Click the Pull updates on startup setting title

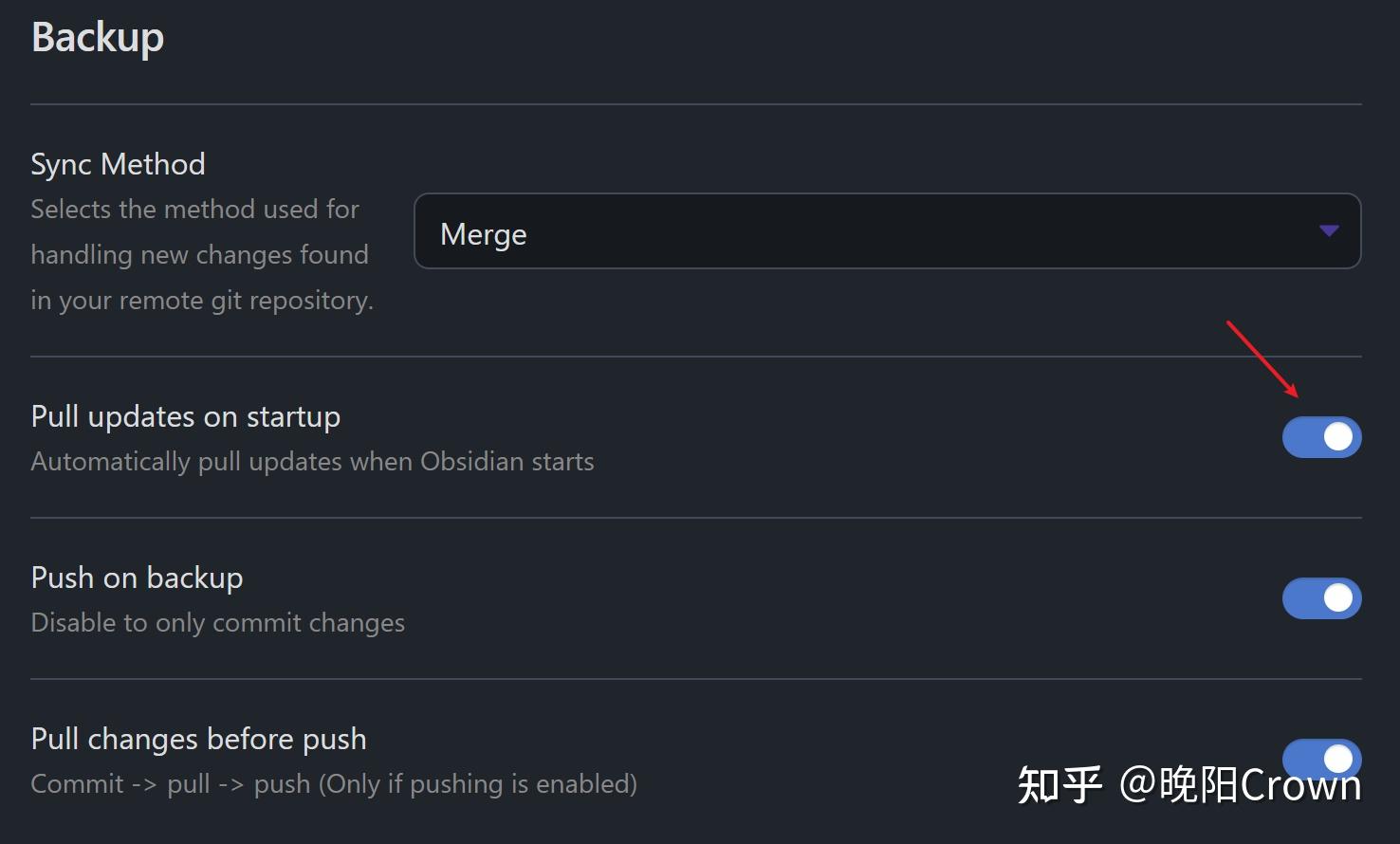click(186, 415)
